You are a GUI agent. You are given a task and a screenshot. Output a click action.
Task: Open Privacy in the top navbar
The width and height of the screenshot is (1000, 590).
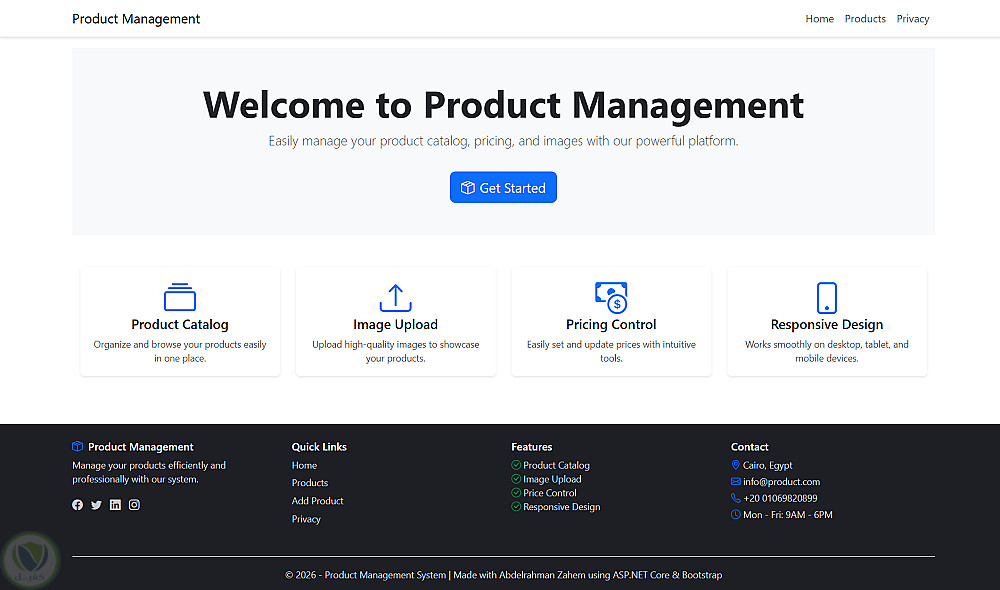pyautogui.click(x=913, y=18)
